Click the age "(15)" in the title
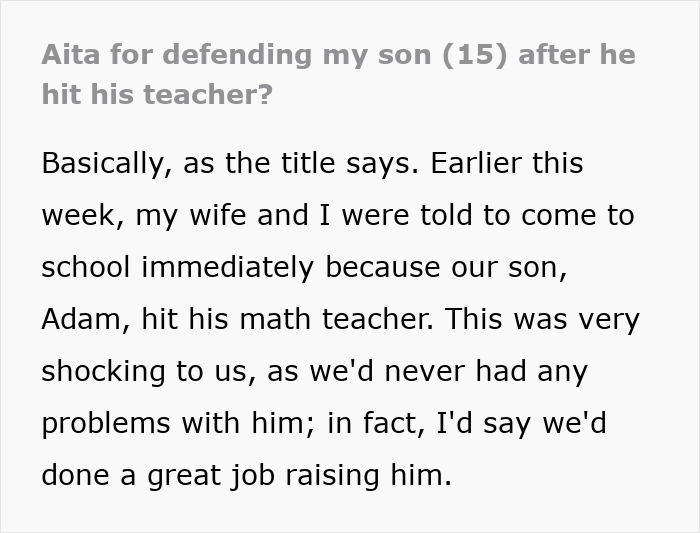This screenshot has height=533, width=700. pyautogui.click(x=475, y=55)
